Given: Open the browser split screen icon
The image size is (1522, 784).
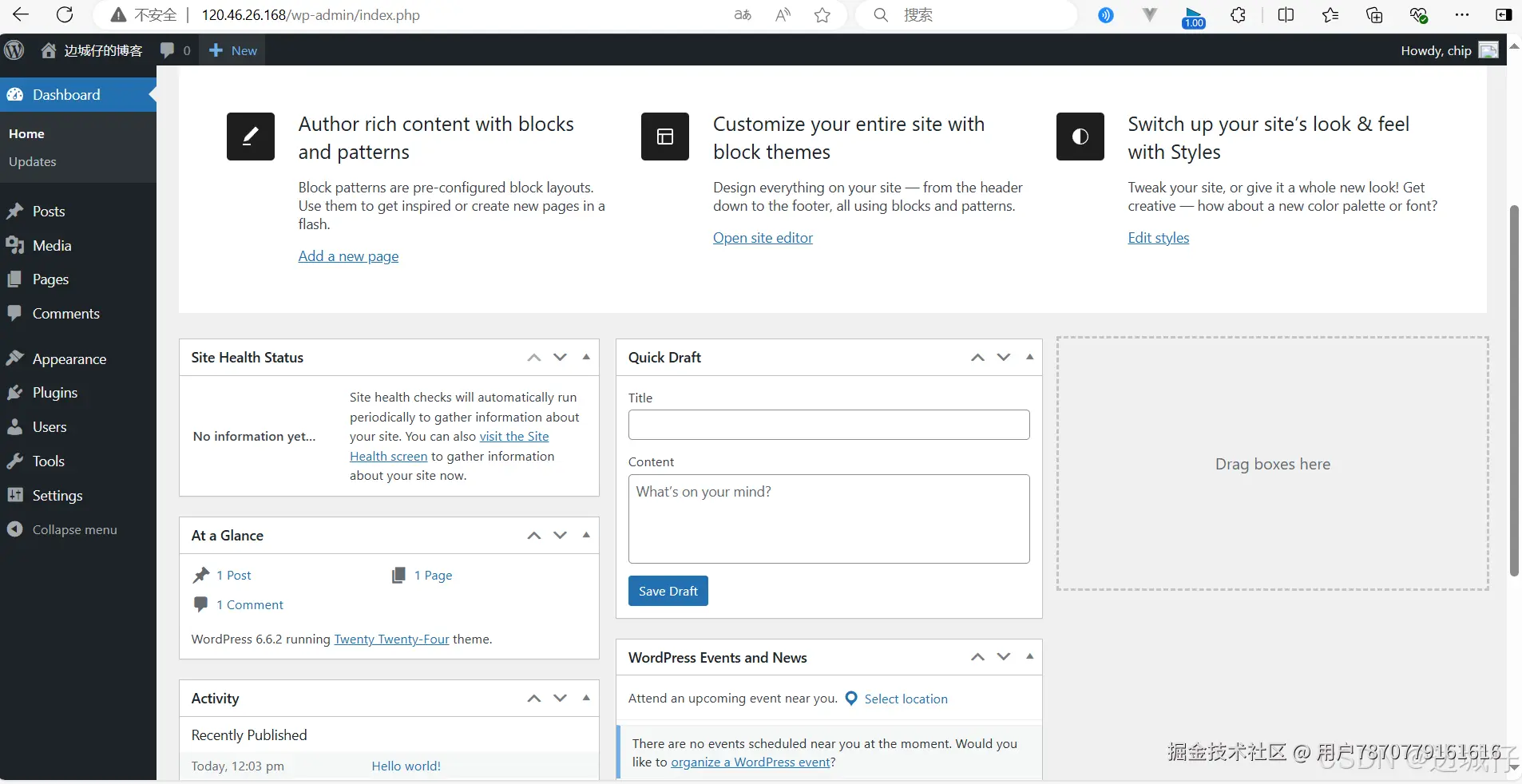Looking at the screenshot, I should tap(1286, 14).
